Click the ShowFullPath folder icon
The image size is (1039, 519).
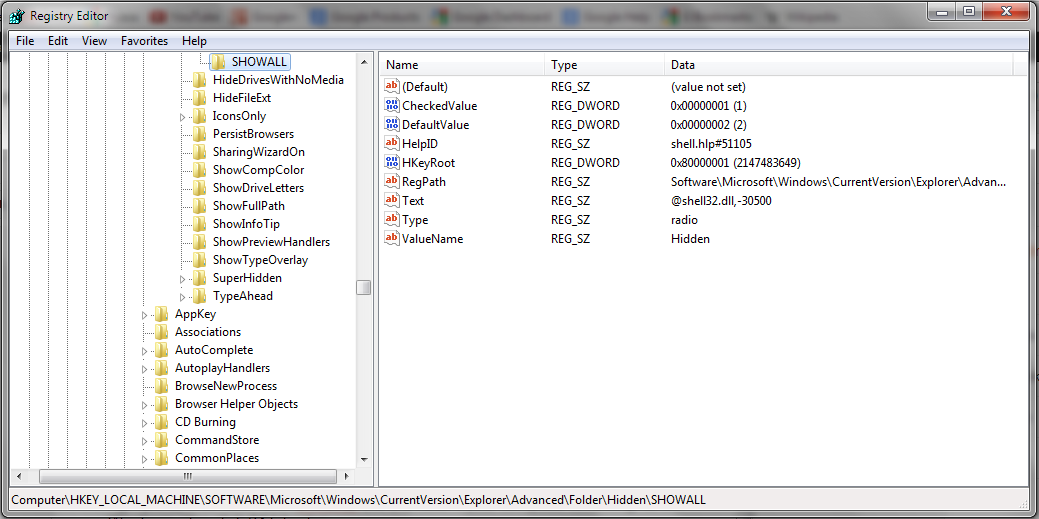click(x=199, y=205)
